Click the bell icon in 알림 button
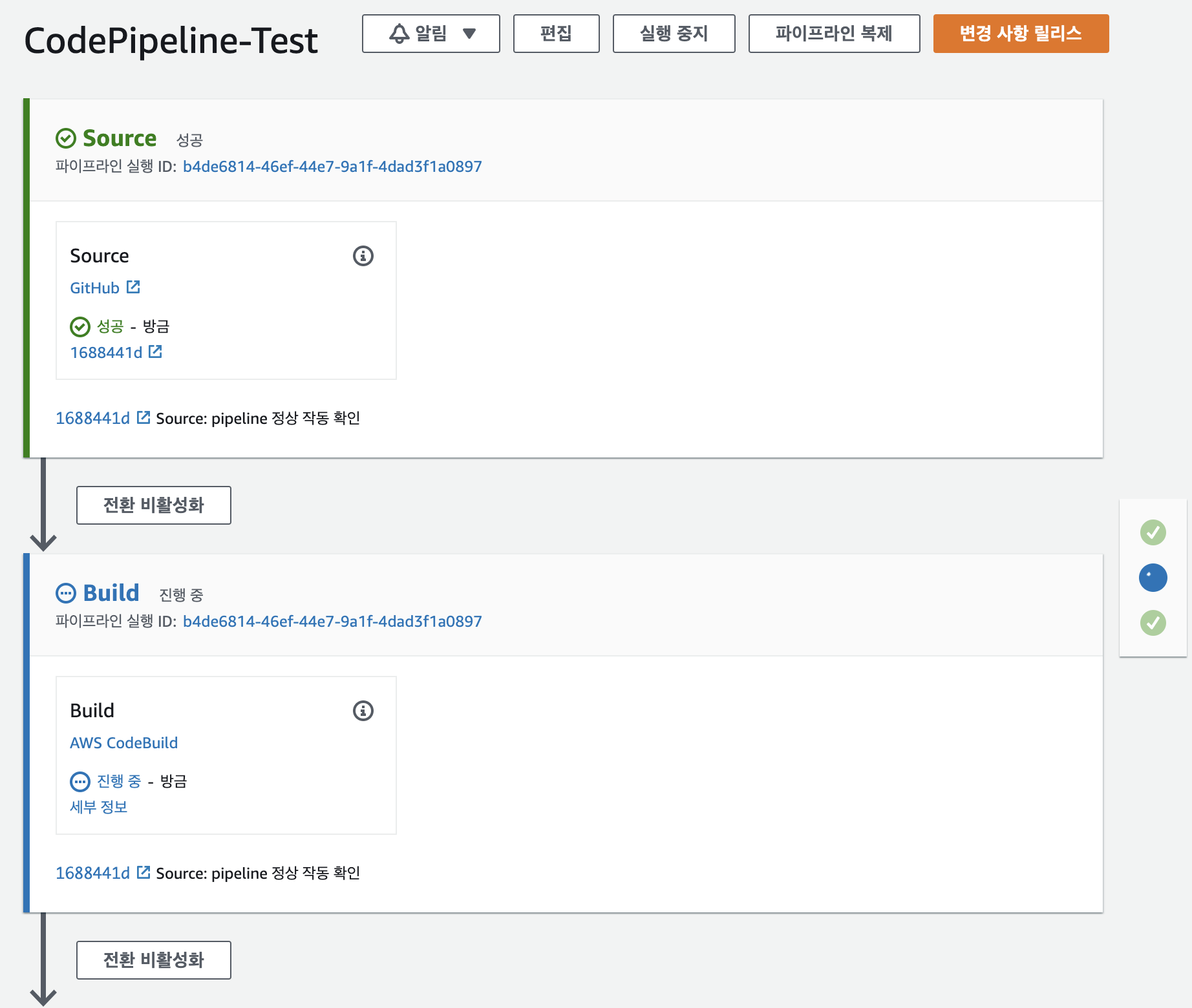The image size is (1192, 1008). click(399, 34)
